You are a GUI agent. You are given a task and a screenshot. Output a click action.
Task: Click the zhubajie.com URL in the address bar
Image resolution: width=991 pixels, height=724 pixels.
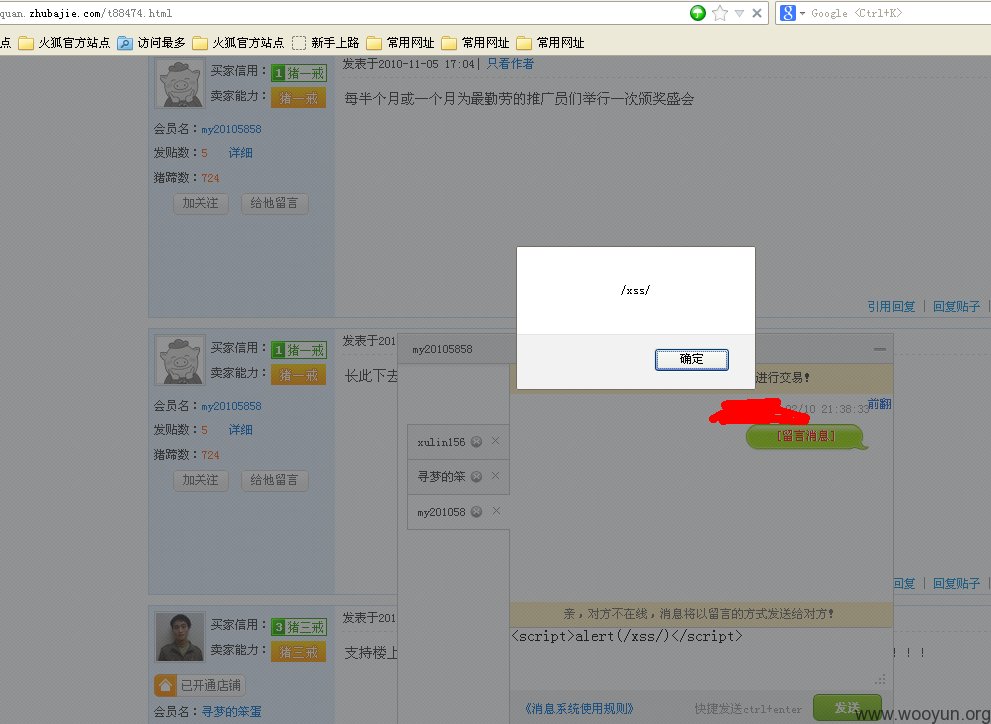[x=86, y=13]
